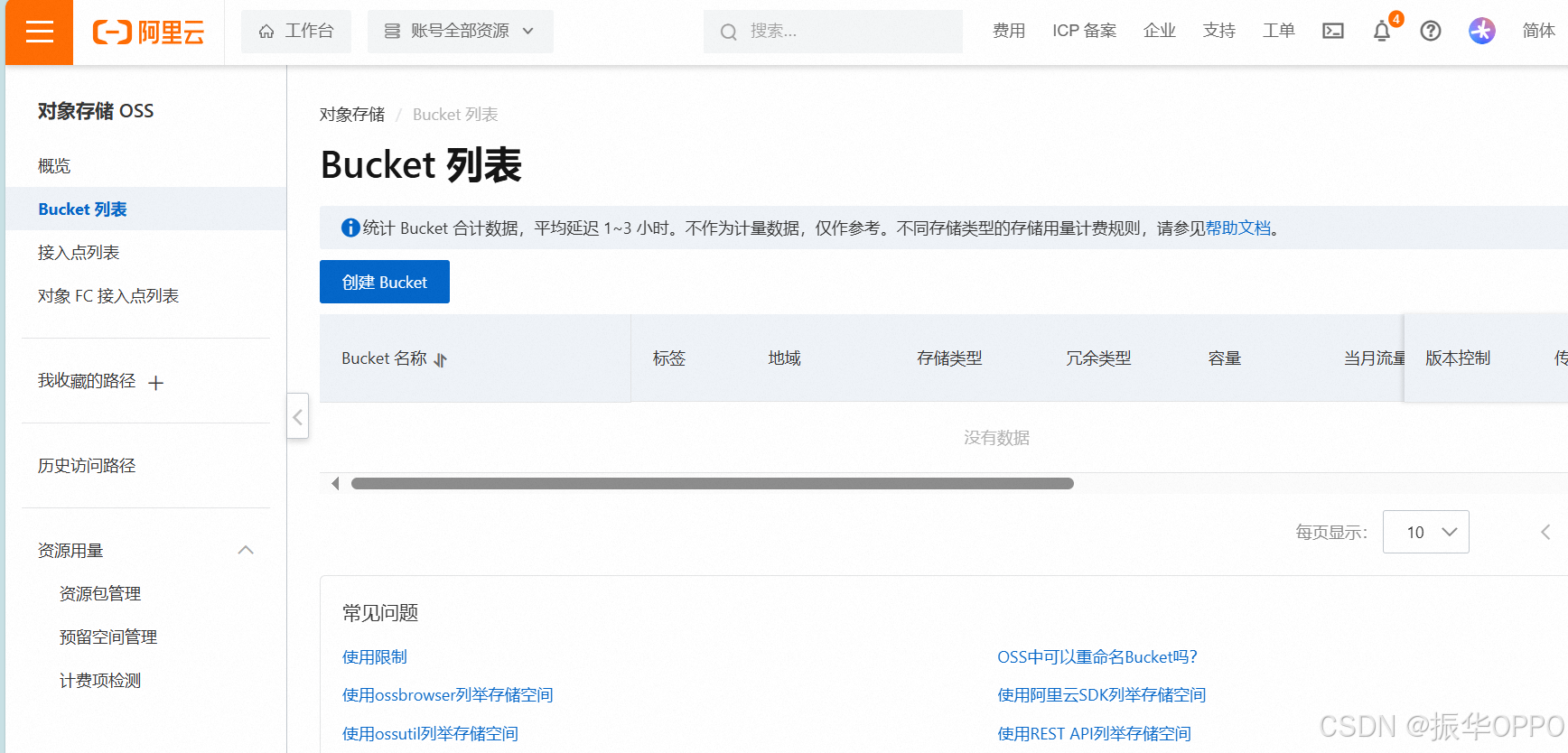
Task: Open the notifications bell icon
Action: click(1382, 32)
